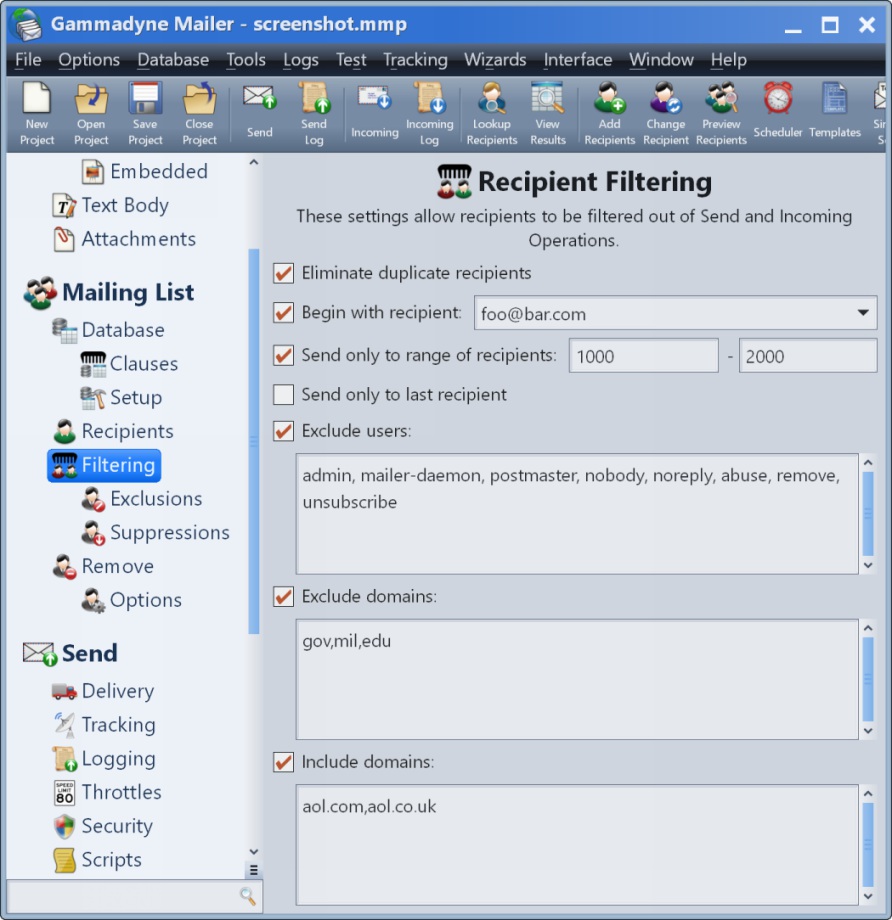Disable Send only to range of recipients

pyautogui.click(x=283, y=356)
